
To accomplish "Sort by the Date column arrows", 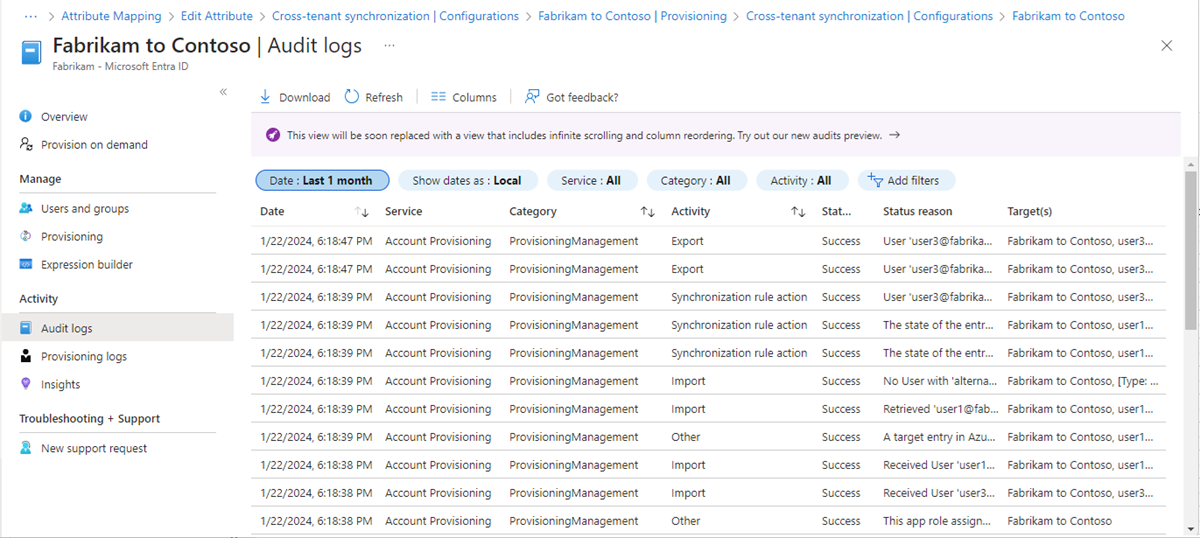I will tap(362, 212).
